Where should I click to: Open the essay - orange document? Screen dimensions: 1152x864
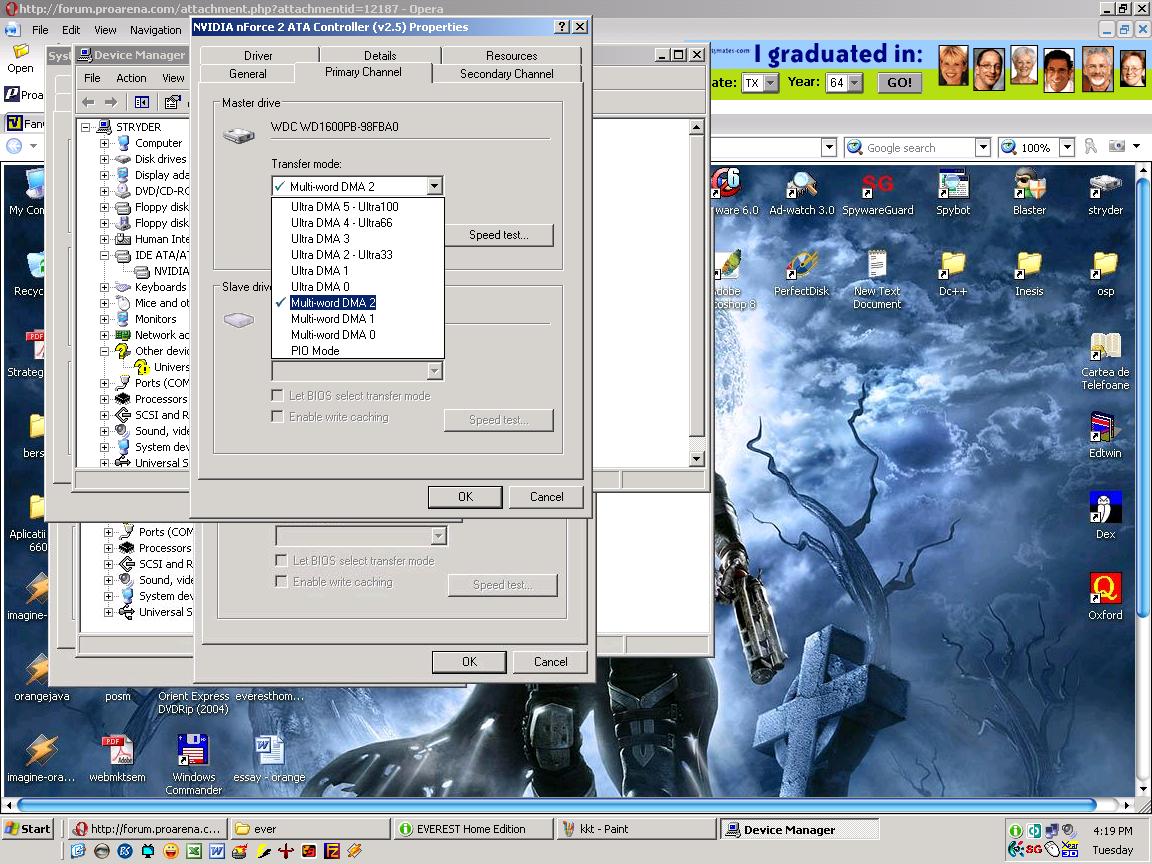point(269,759)
